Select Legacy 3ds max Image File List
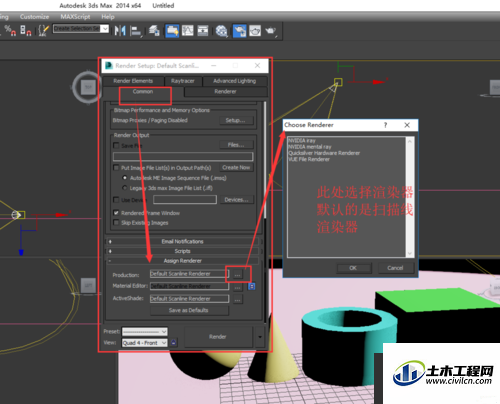Screen dimensions: 500x404 pyautogui.click(x=125, y=188)
